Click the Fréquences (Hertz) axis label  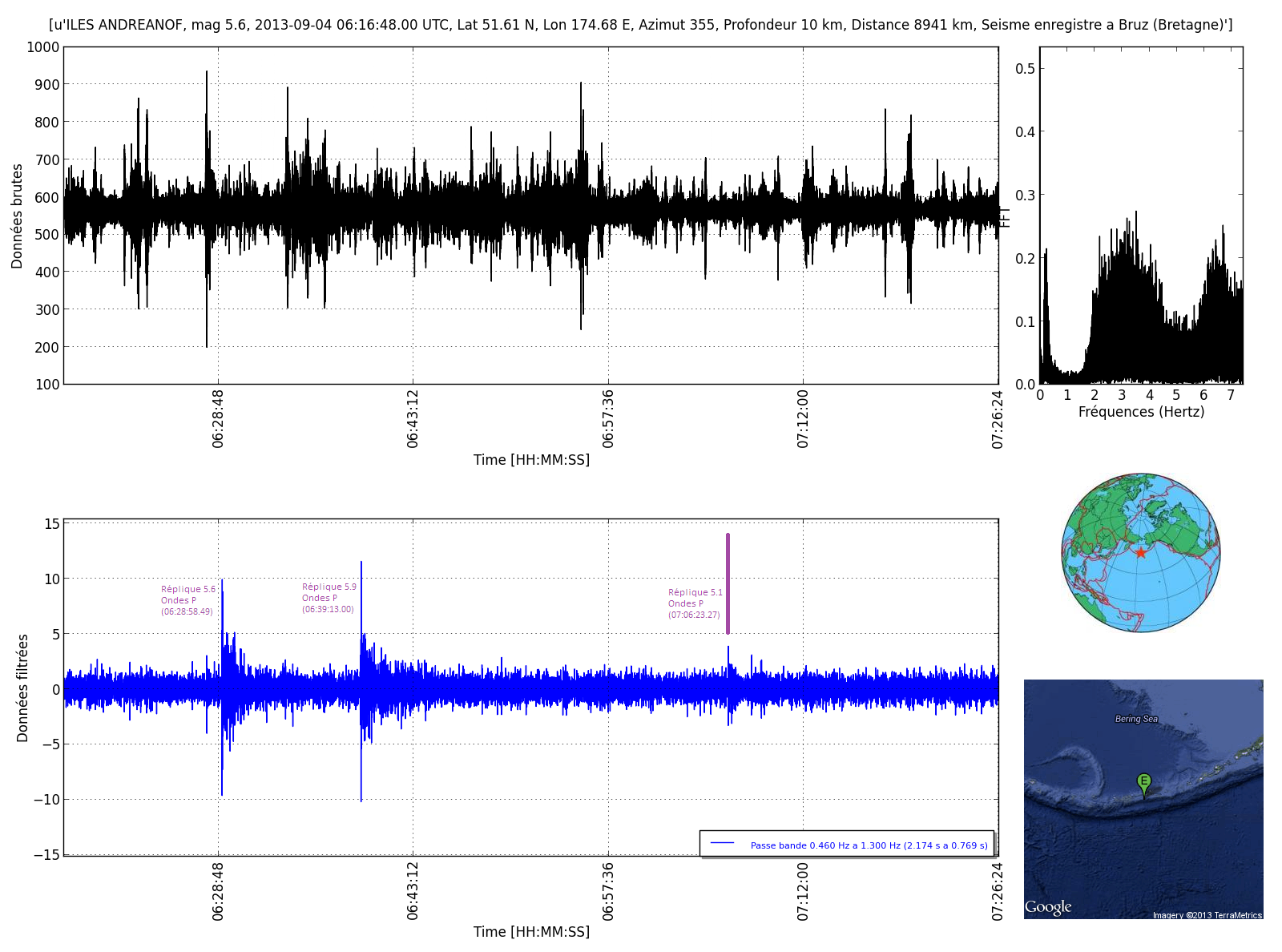1141,412
